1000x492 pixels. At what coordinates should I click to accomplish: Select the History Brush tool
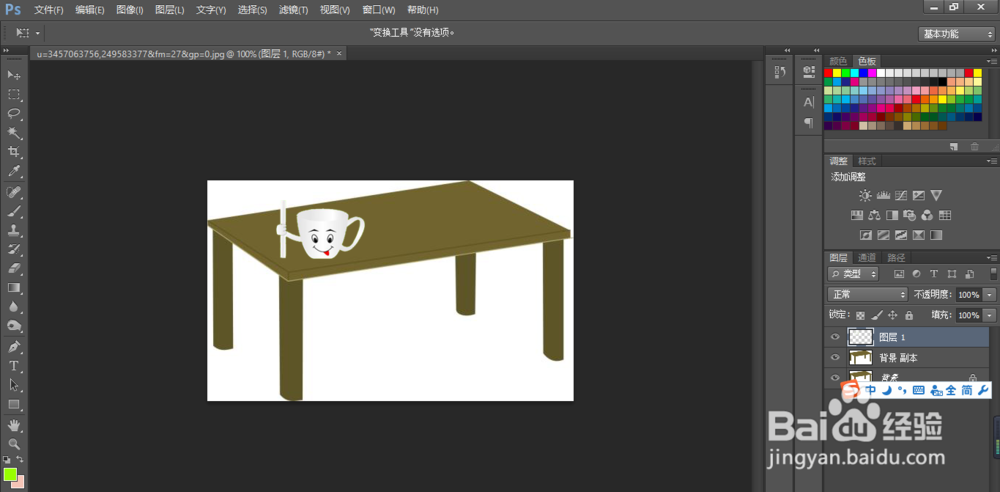[x=13, y=250]
